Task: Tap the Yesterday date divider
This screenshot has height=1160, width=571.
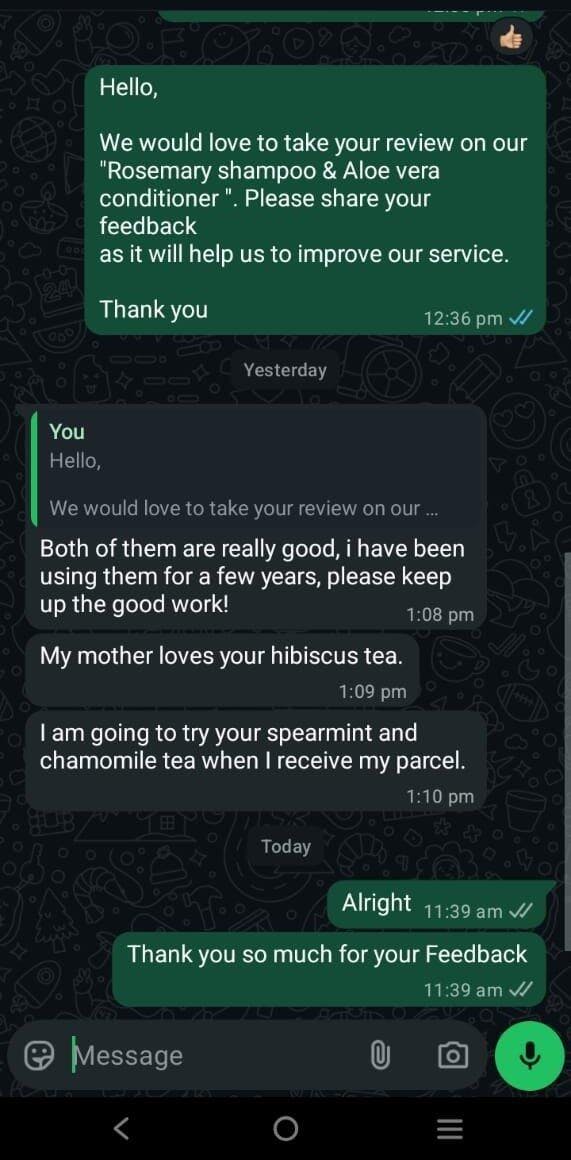Action: 285,370
